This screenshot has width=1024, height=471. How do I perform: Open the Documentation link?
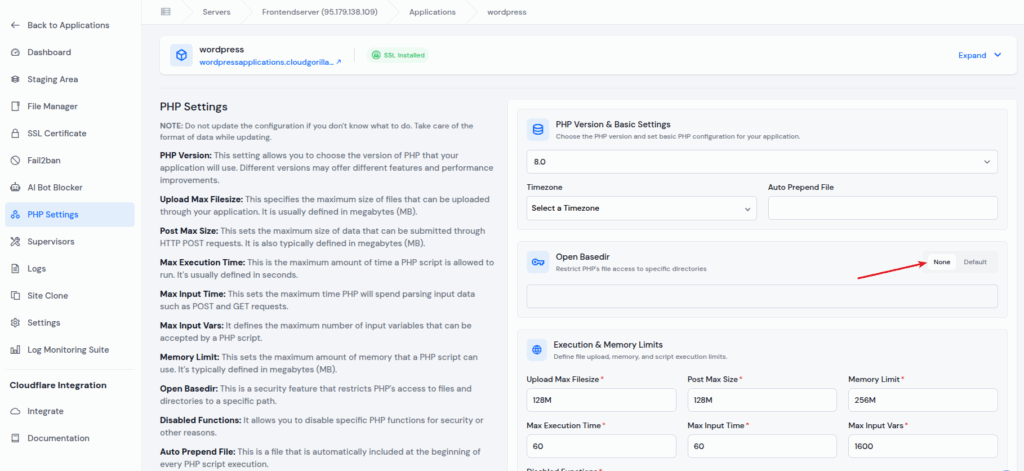pyautogui.click(x=70, y=438)
